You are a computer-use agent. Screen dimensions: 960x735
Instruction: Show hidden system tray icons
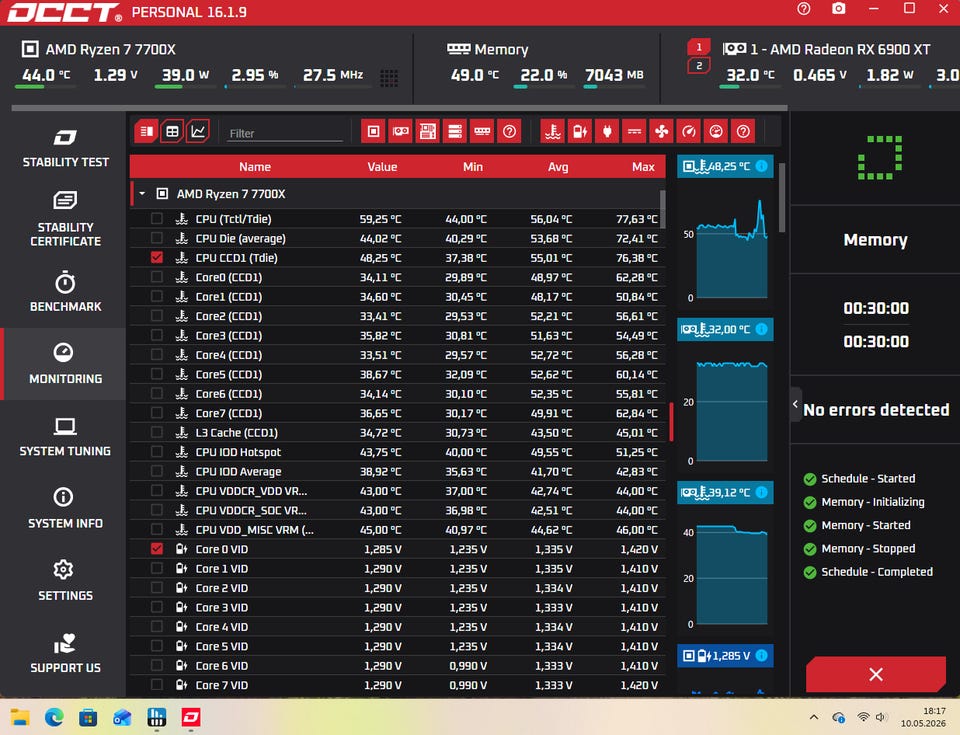point(814,717)
